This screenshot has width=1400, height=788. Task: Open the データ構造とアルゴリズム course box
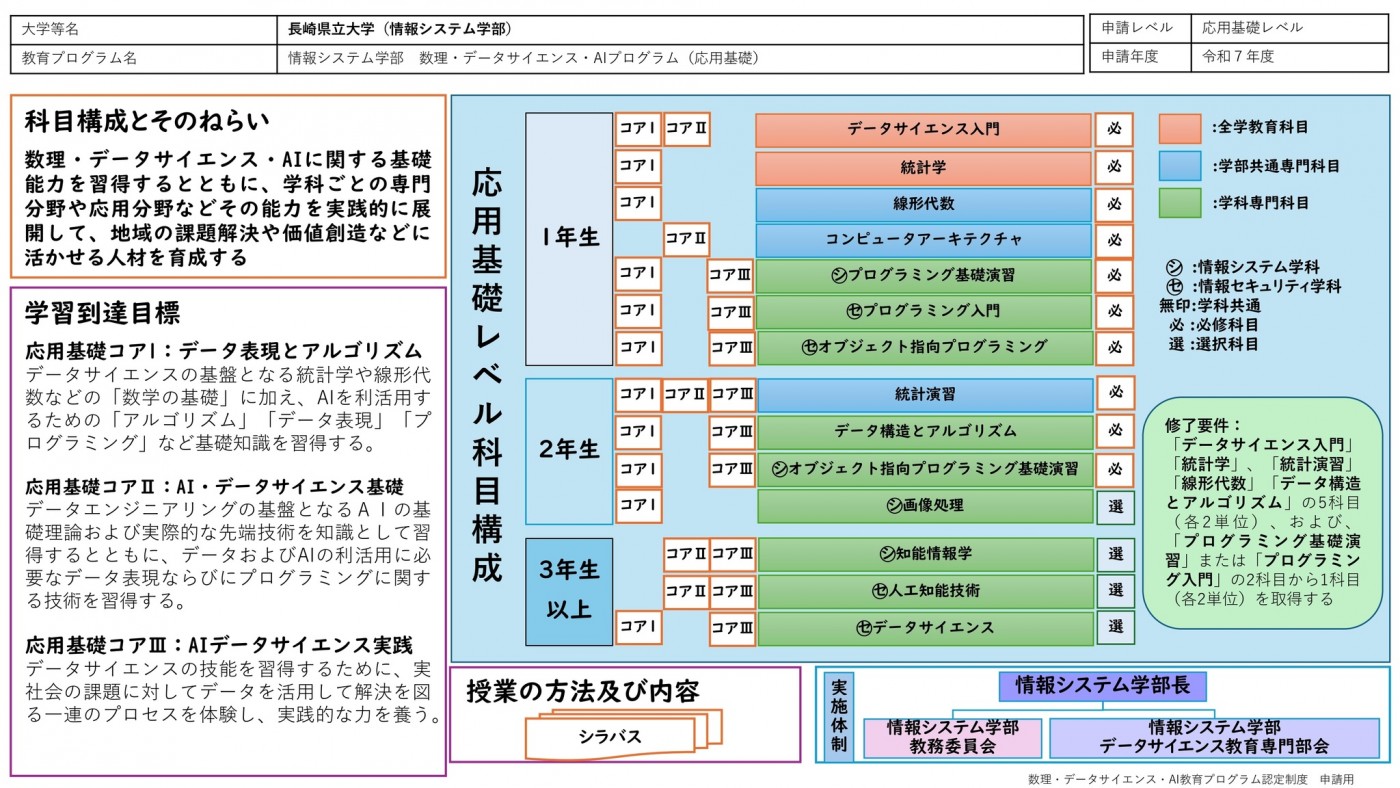[x=925, y=432]
